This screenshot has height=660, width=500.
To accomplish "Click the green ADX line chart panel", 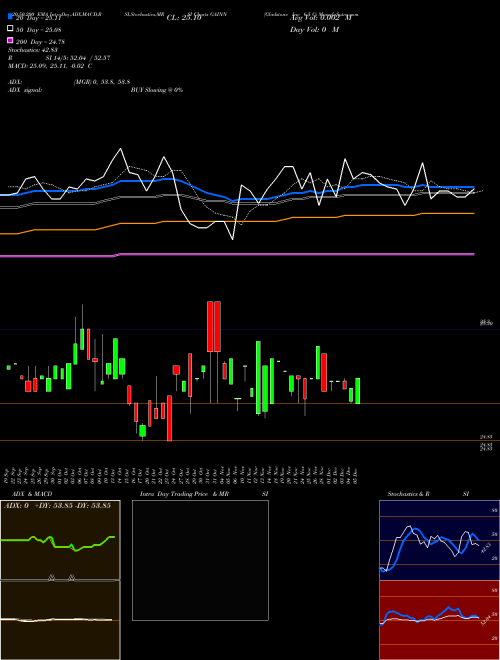I will click(x=60, y=540).
